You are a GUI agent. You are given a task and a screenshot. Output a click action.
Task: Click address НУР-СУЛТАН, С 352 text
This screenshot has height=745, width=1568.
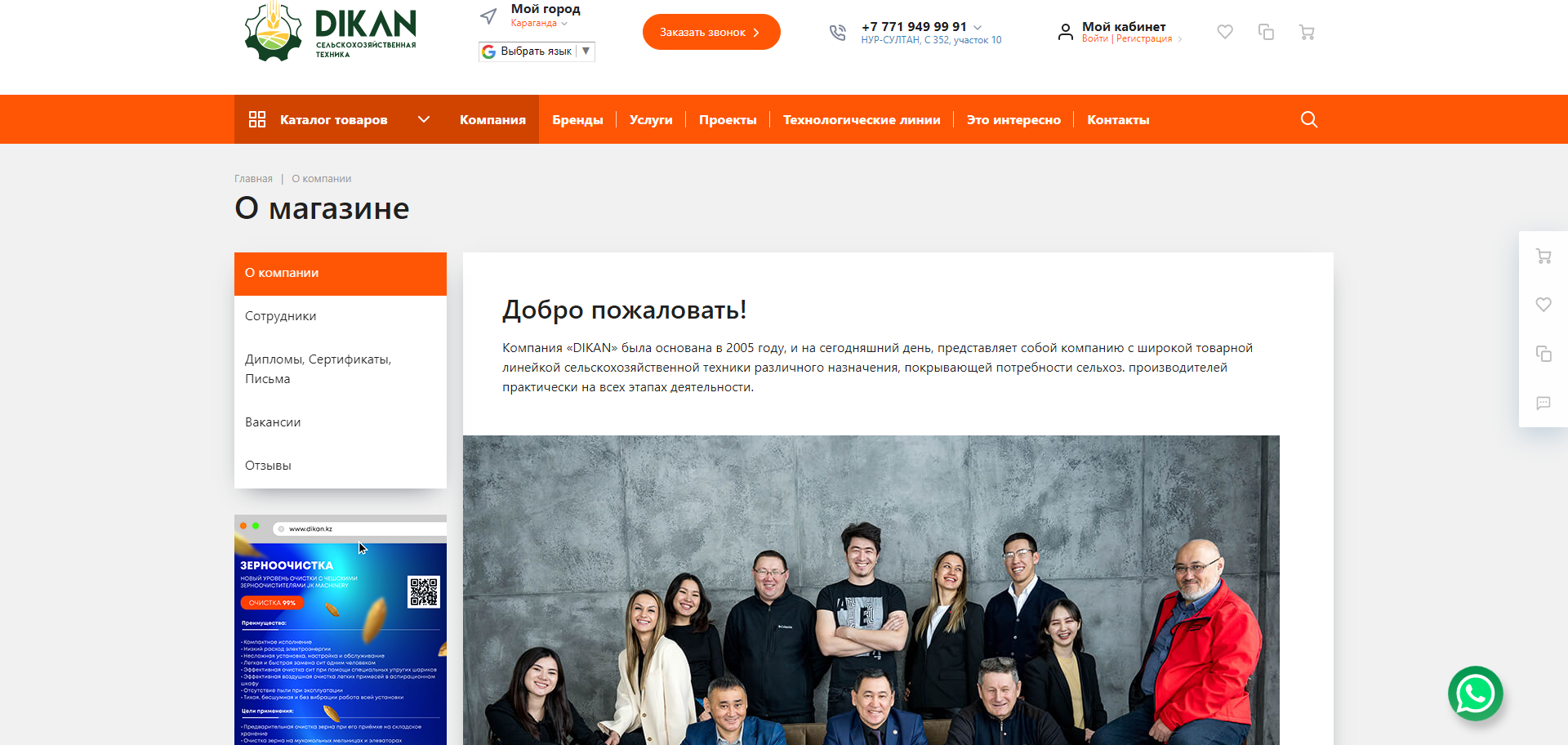tap(931, 40)
